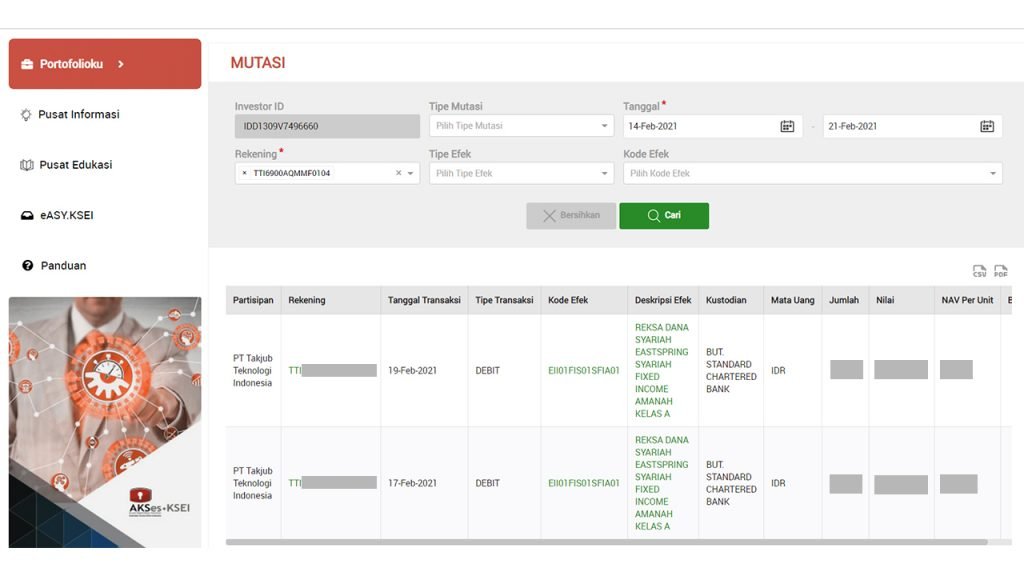This screenshot has width=1024, height=576.
Task: Open the Kode Efek dropdown
Action: coord(992,174)
